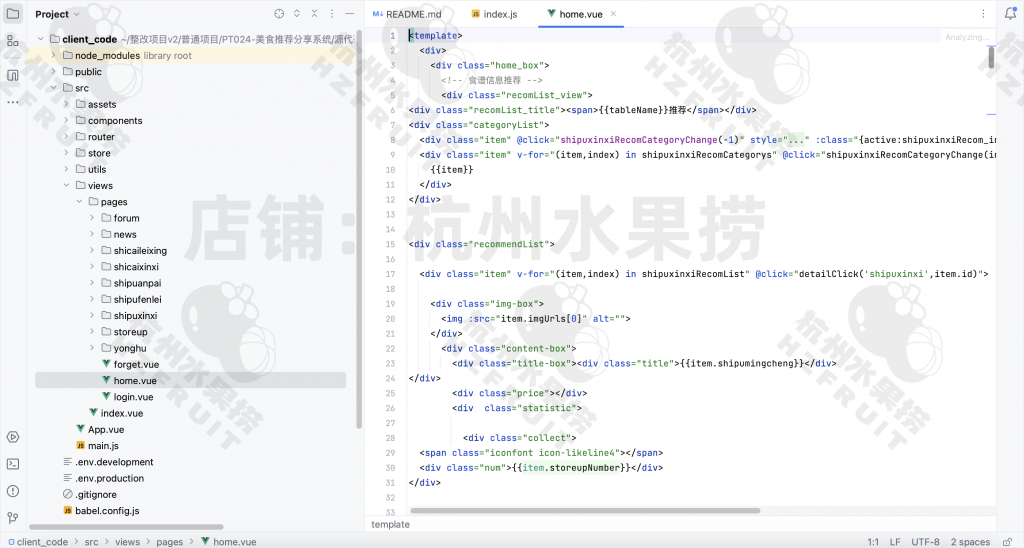This screenshot has height=548, width=1024.
Task: Click the Select Opened File crosshair icon
Action: click(x=279, y=14)
